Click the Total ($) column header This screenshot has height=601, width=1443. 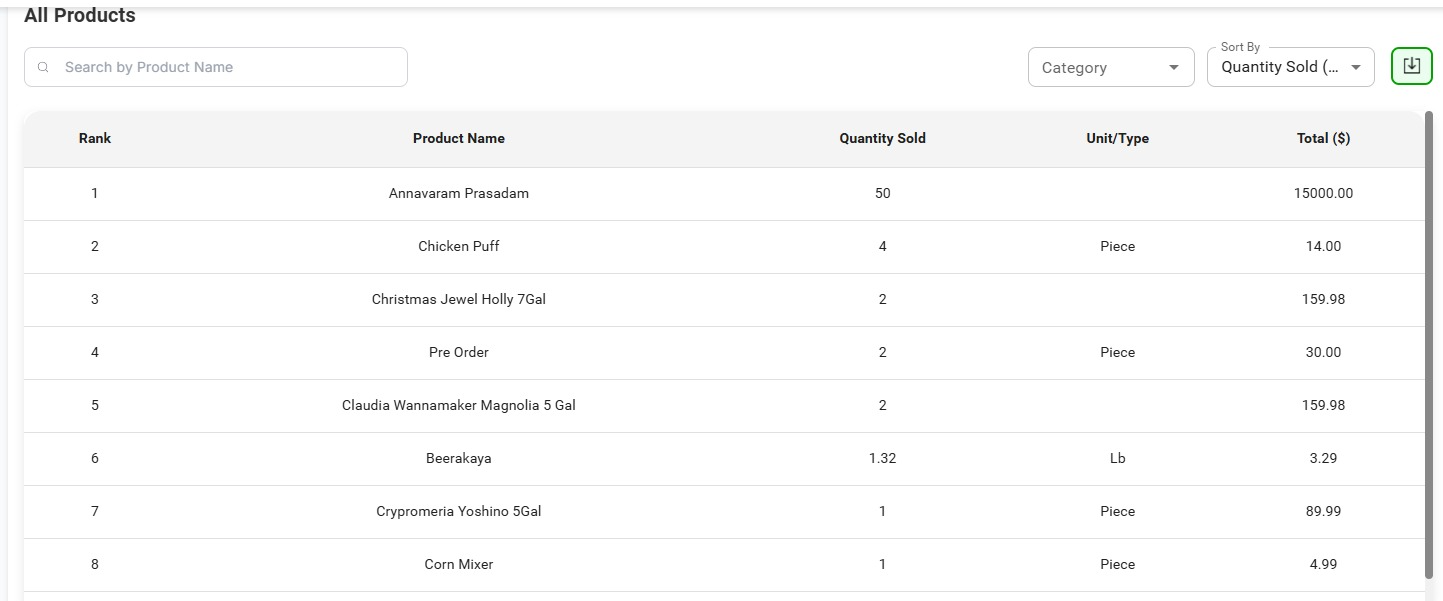[x=1323, y=139]
